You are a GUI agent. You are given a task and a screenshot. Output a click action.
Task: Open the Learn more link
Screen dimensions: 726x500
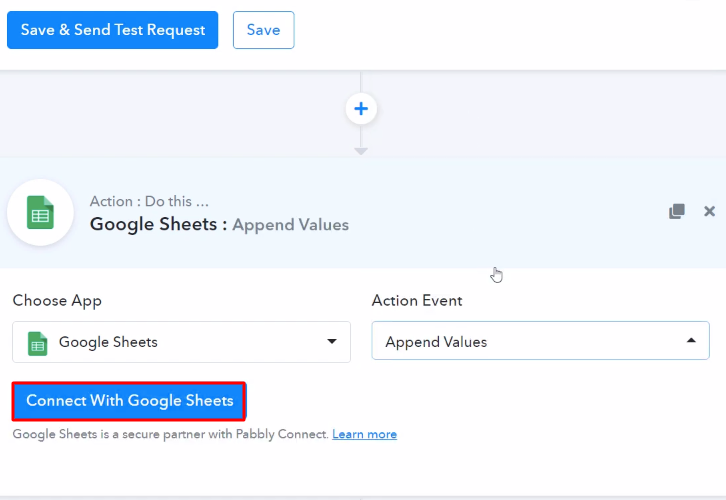coord(364,434)
